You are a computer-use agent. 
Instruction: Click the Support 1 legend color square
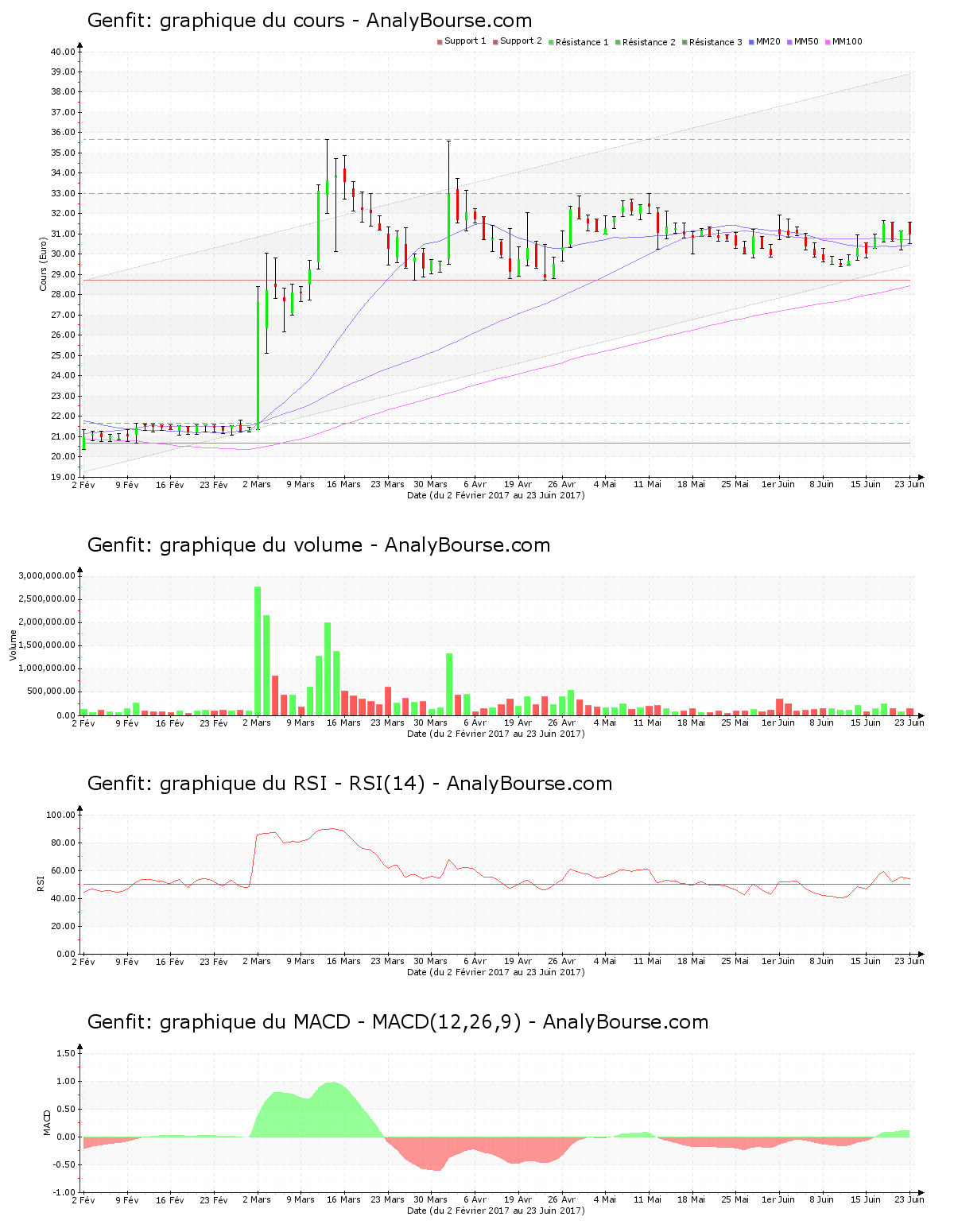point(440,42)
